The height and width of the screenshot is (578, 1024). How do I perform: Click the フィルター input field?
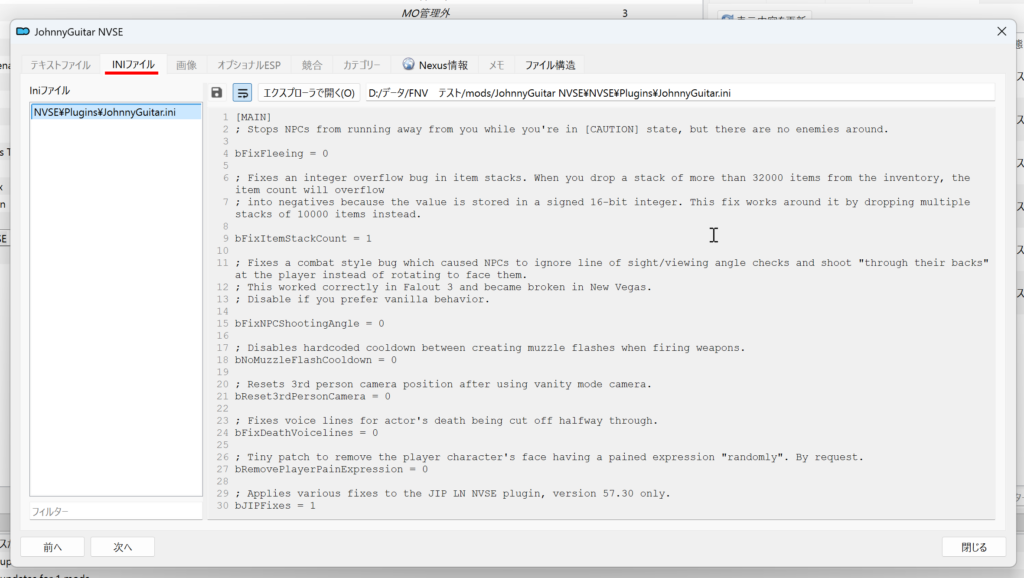tap(115, 511)
